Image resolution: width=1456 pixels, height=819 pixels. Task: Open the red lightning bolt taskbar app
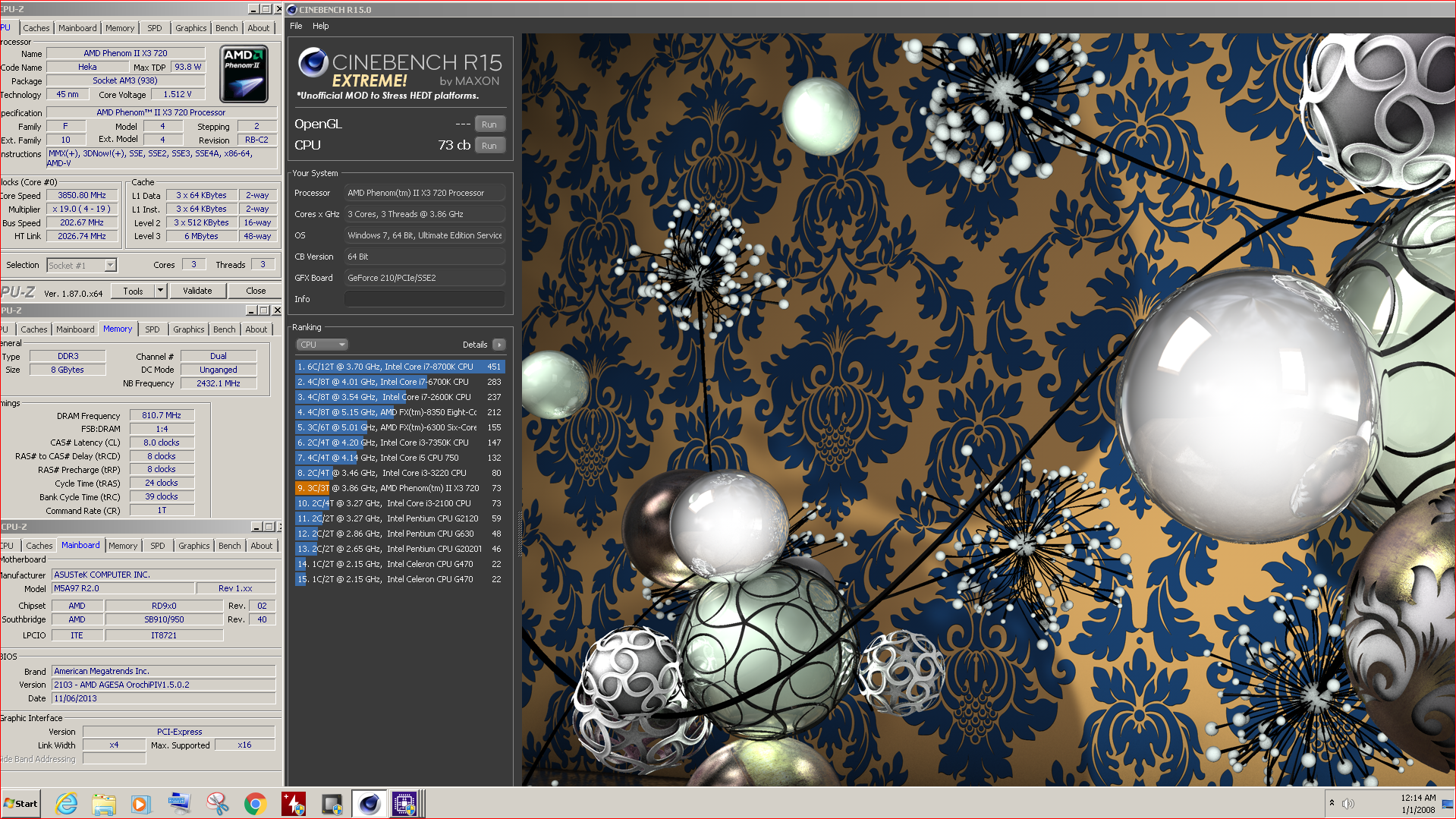pos(294,804)
